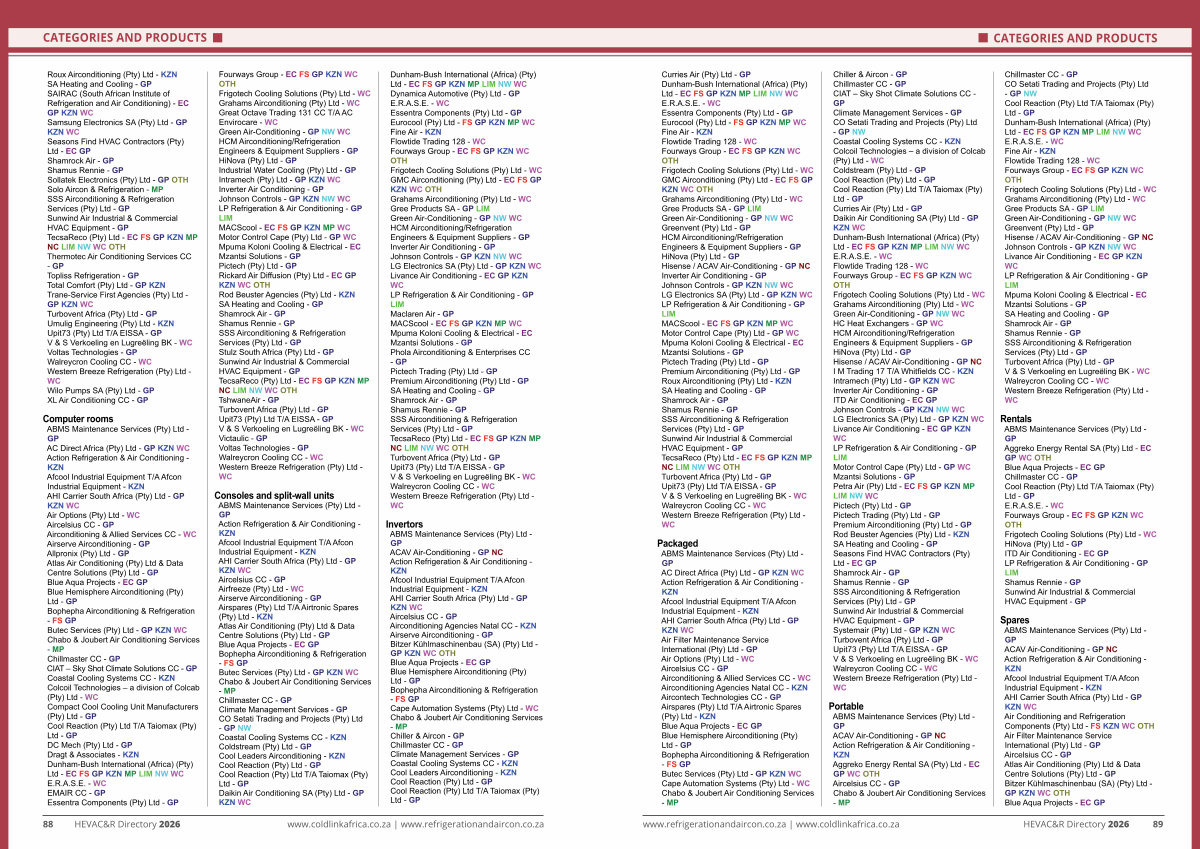1200x849 pixels.
Task: Click red square beside right page header
Action: [x=982, y=38]
